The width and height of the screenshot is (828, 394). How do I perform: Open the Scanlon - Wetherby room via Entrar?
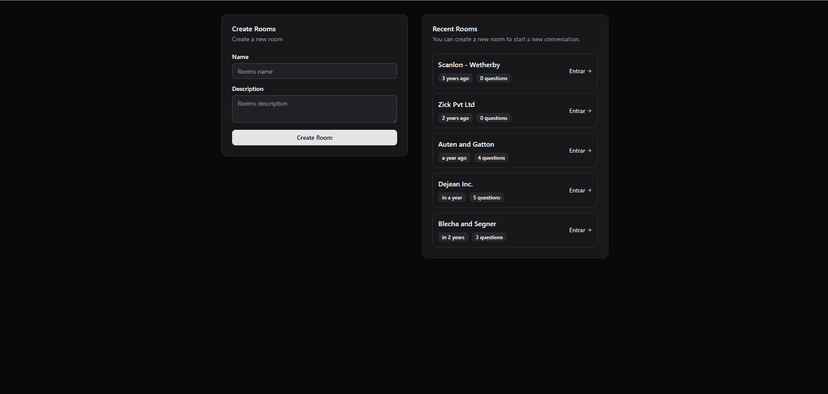click(x=580, y=71)
